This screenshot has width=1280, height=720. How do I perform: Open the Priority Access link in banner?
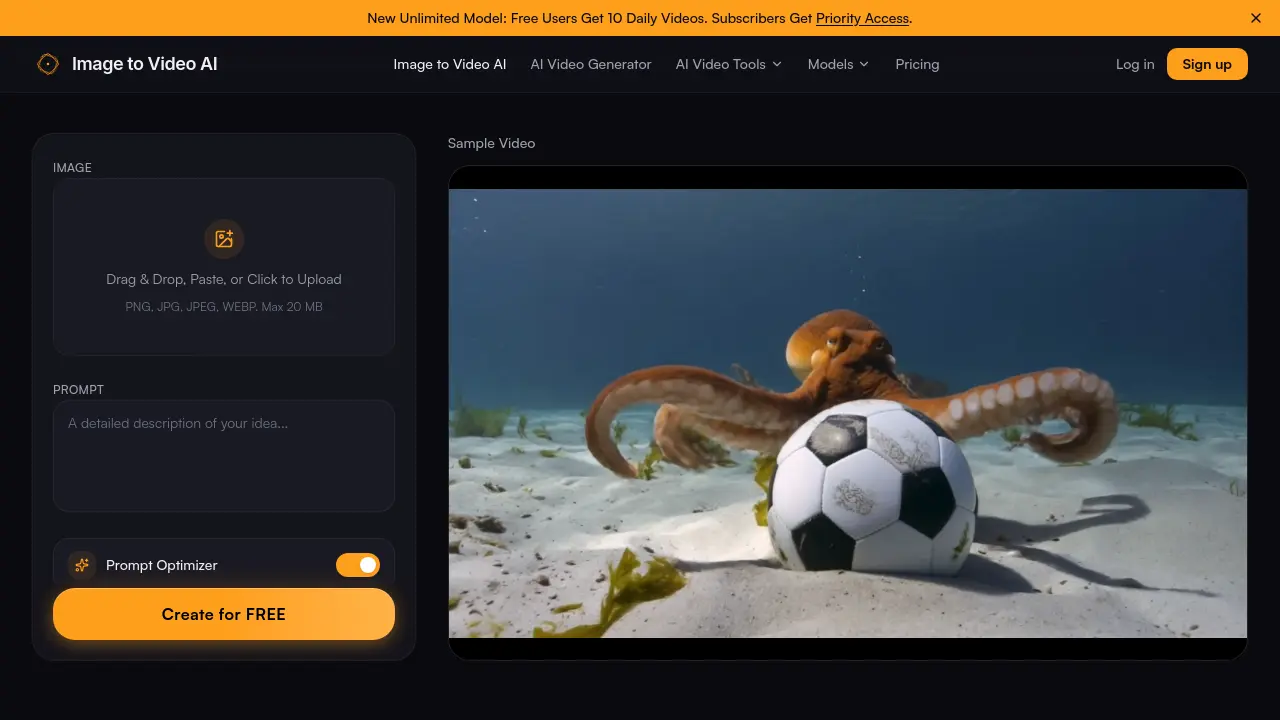tap(862, 18)
